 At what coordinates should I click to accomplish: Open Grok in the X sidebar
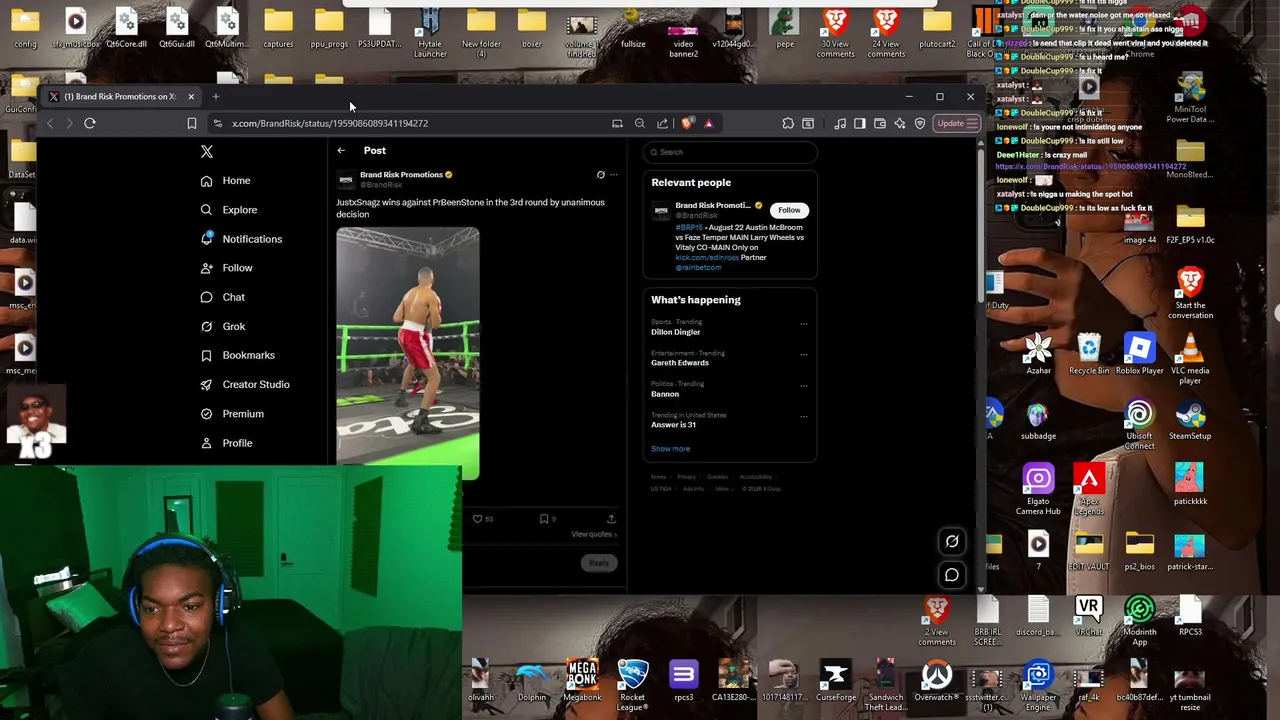coord(223,326)
